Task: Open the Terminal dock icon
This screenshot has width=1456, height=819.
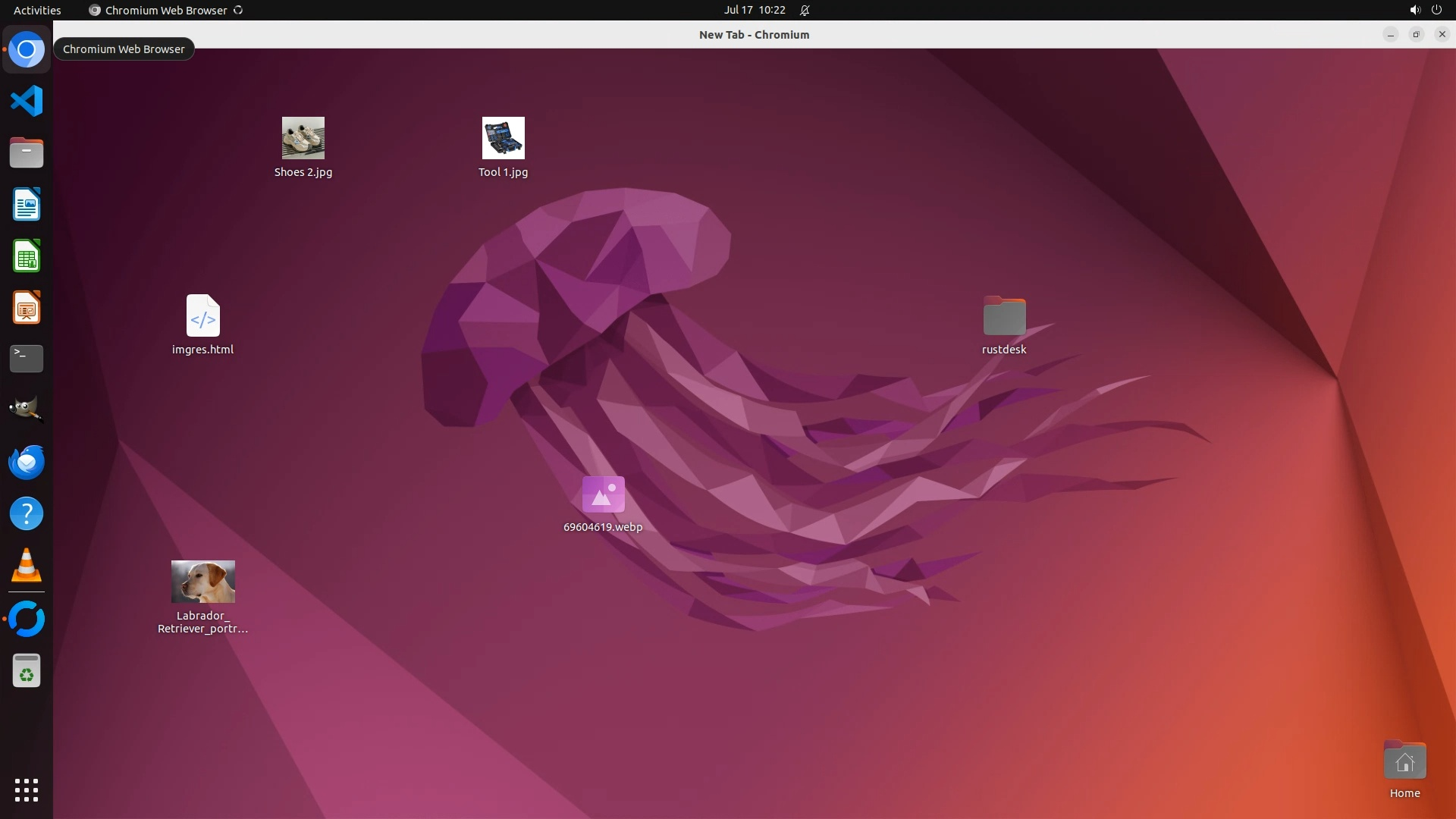Action: coord(27,358)
